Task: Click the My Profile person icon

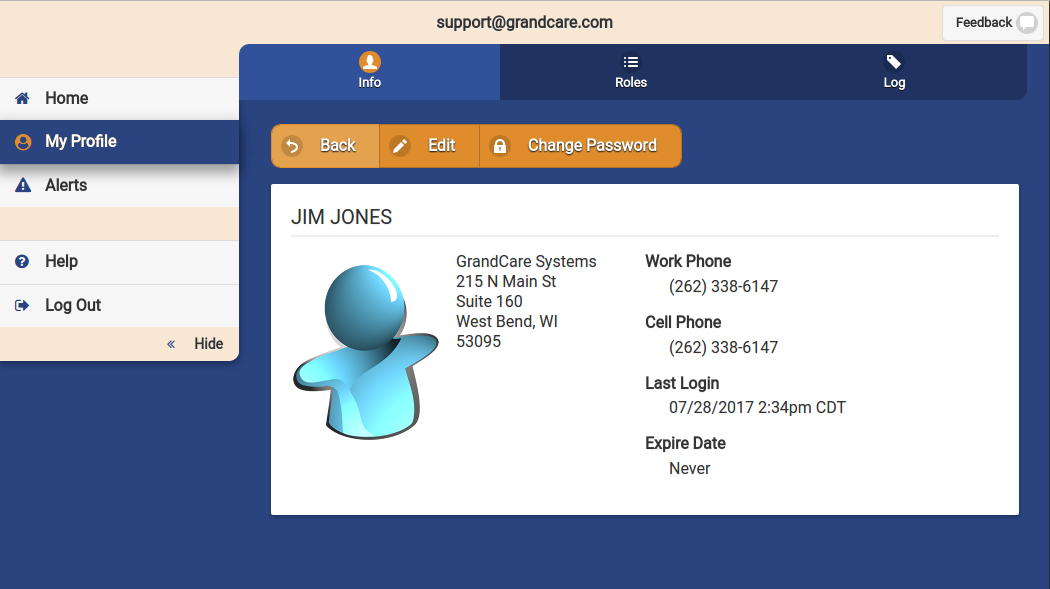Action: point(23,142)
